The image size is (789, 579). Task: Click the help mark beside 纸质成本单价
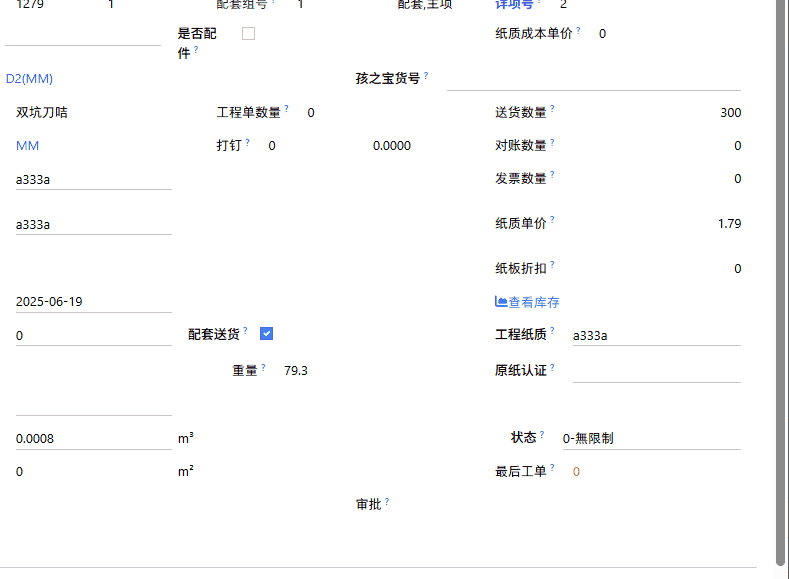pyautogui.click(x=579, y=31)
